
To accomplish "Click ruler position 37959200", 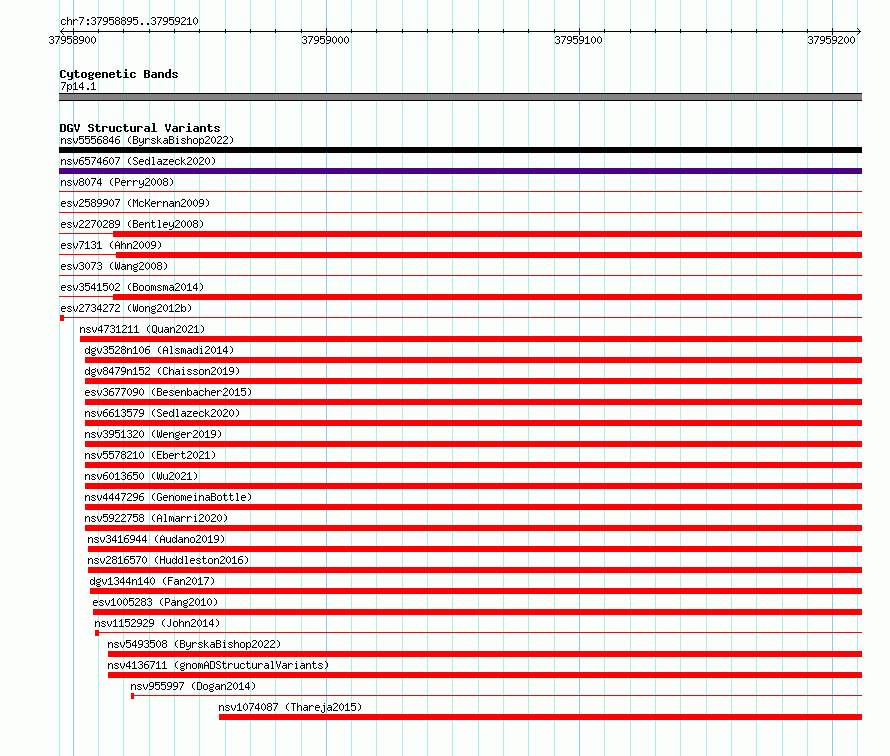I will (831, 40).
